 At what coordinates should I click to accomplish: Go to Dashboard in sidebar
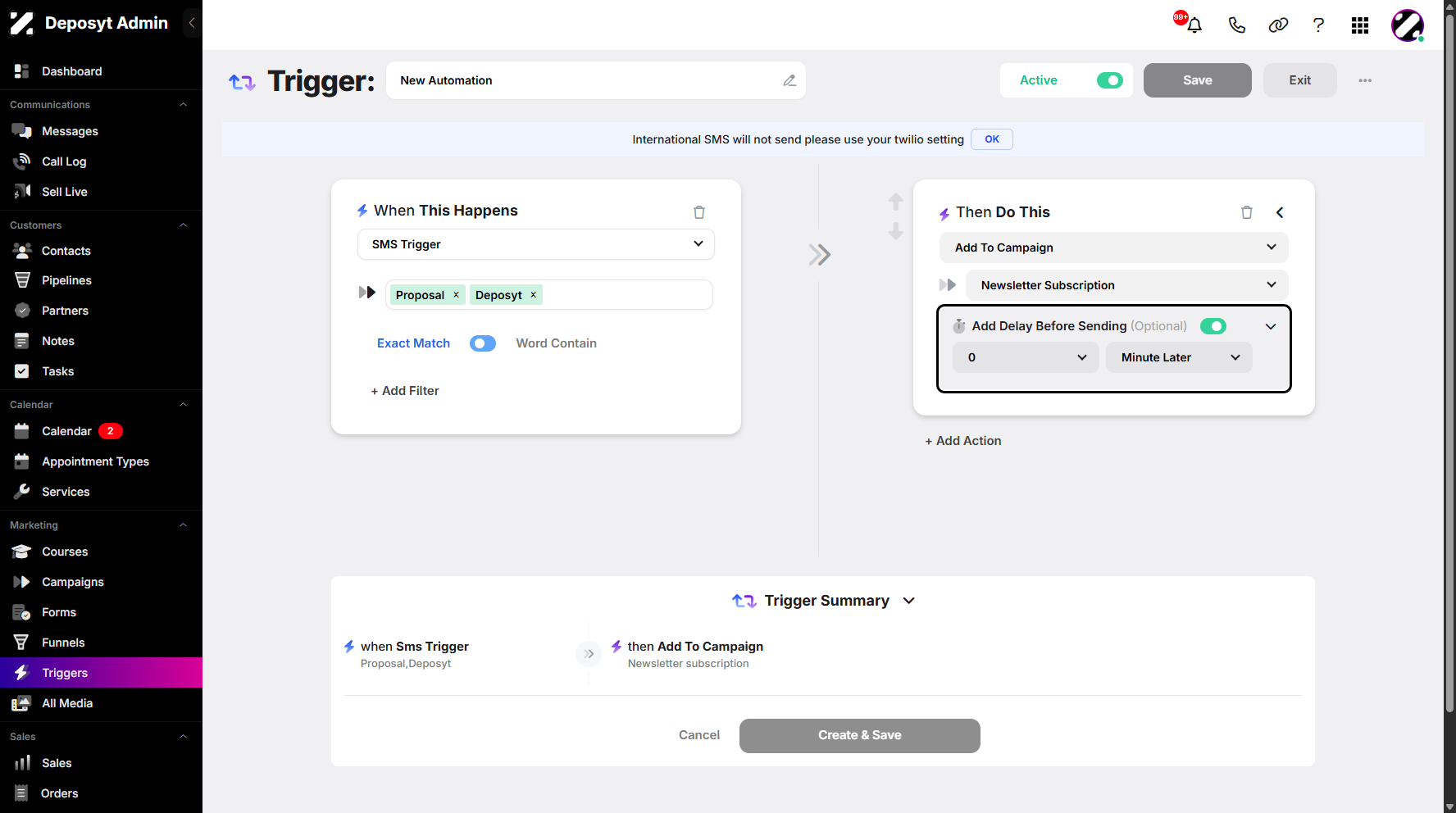tap(101, 71)
